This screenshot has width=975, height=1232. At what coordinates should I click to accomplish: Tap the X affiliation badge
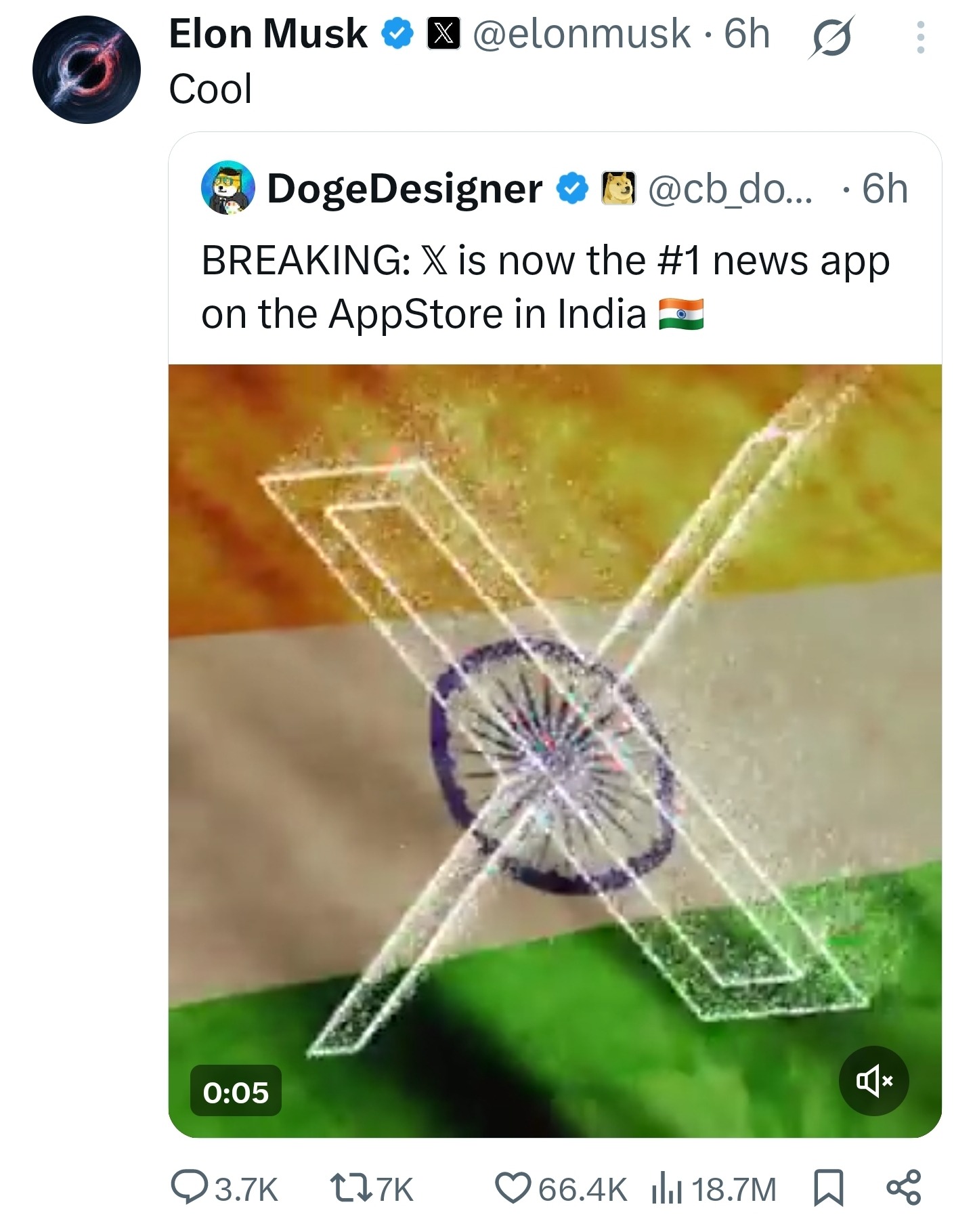click(443, 35)
